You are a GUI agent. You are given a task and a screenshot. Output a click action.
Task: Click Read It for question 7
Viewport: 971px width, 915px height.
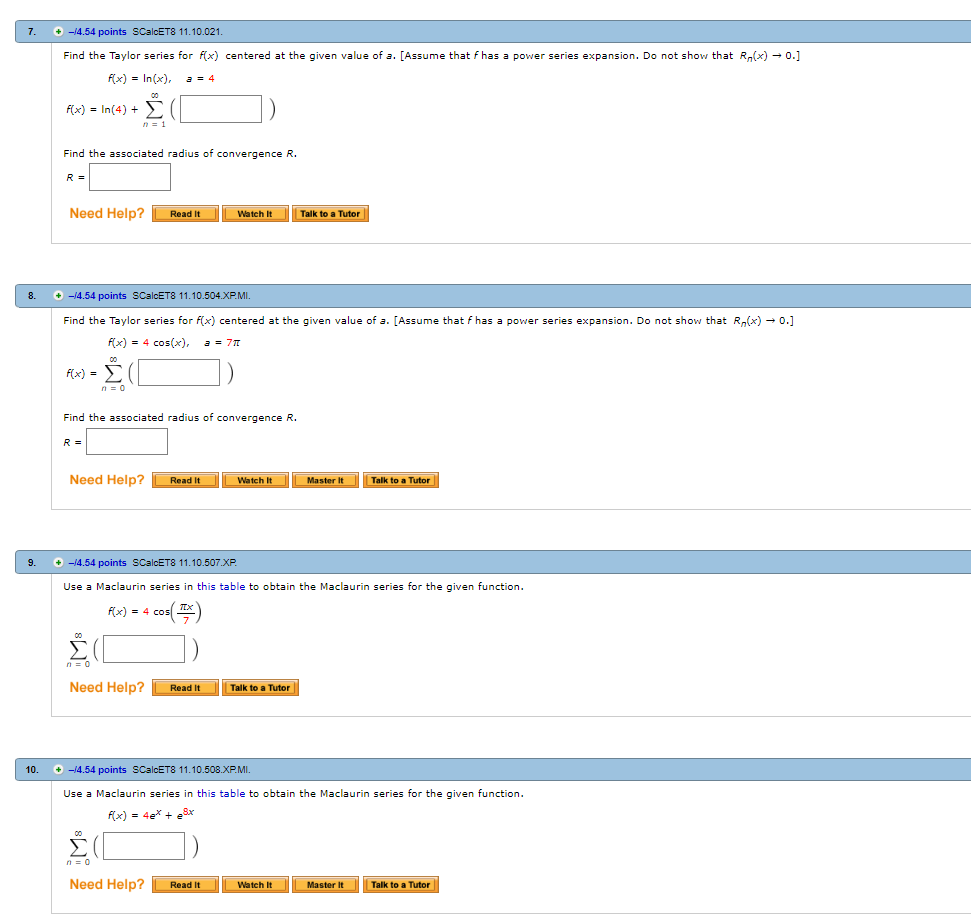[x=184, y=213]
